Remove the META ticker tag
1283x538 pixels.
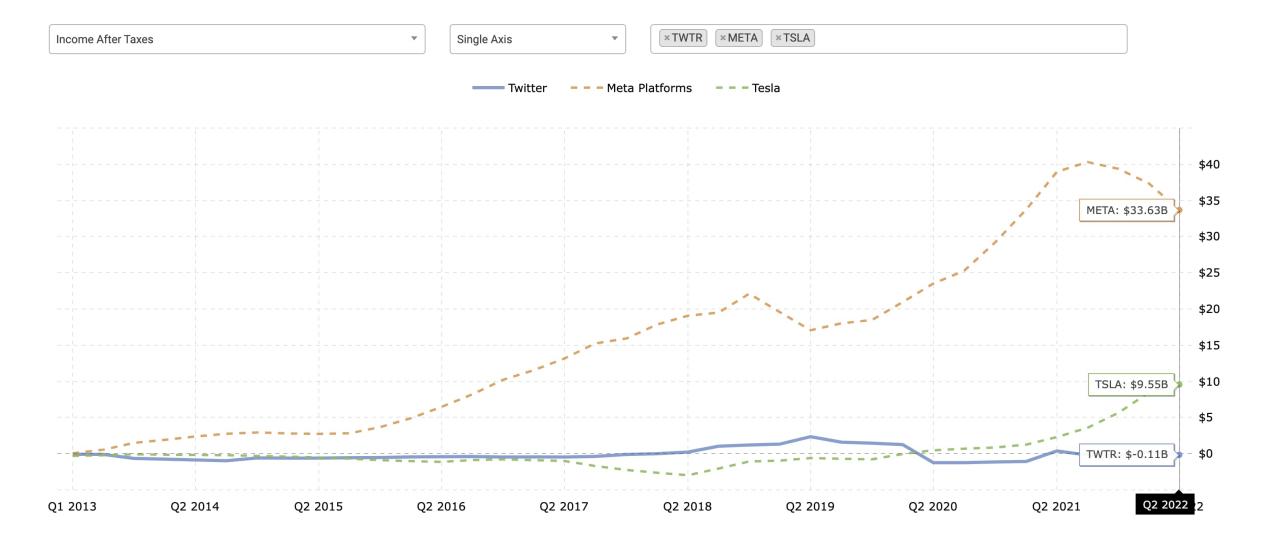point(723,39)
